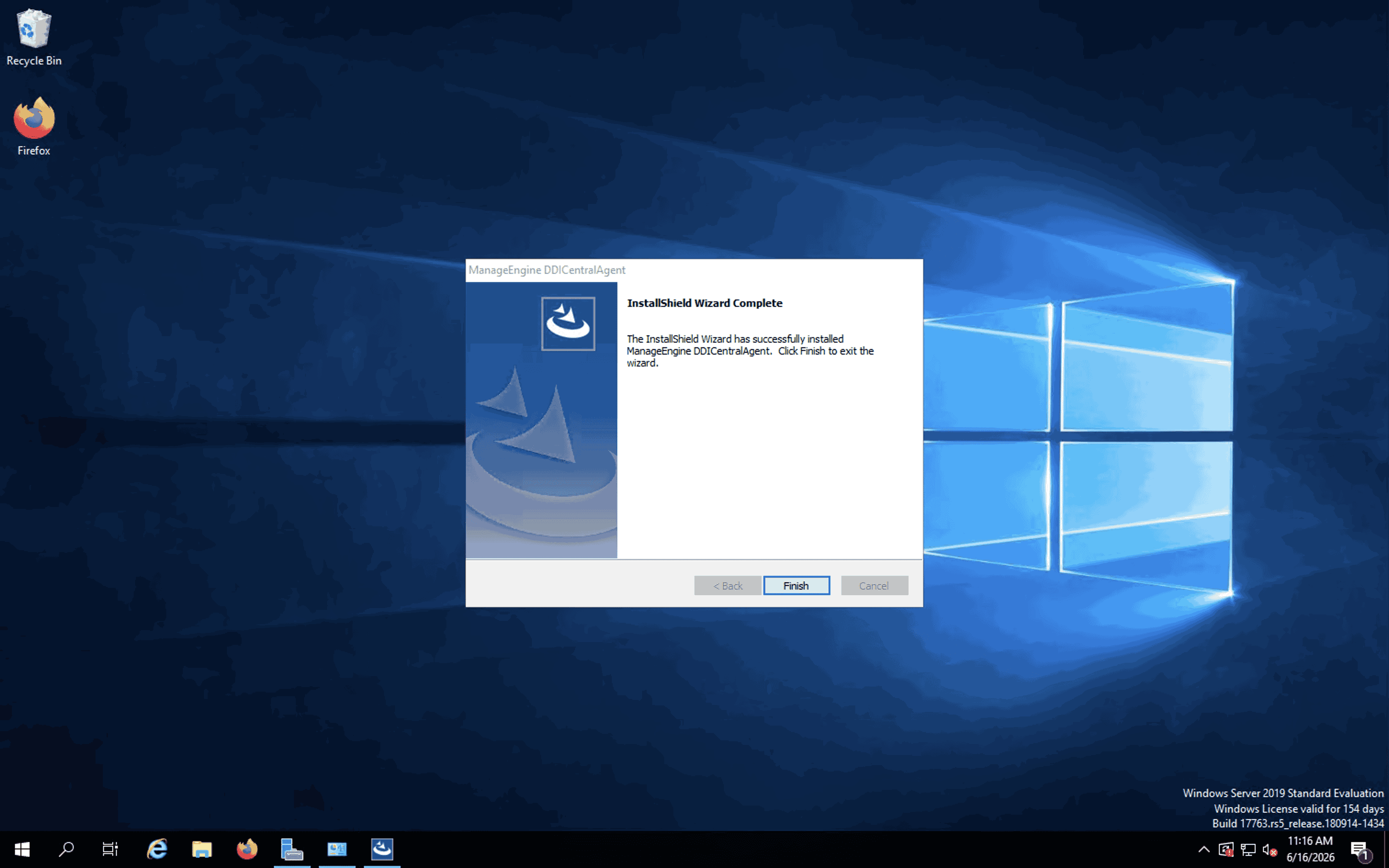Click Finish to exit the install wizard
This screenshot has width=1389, height=868.
(x=796, y=586)
